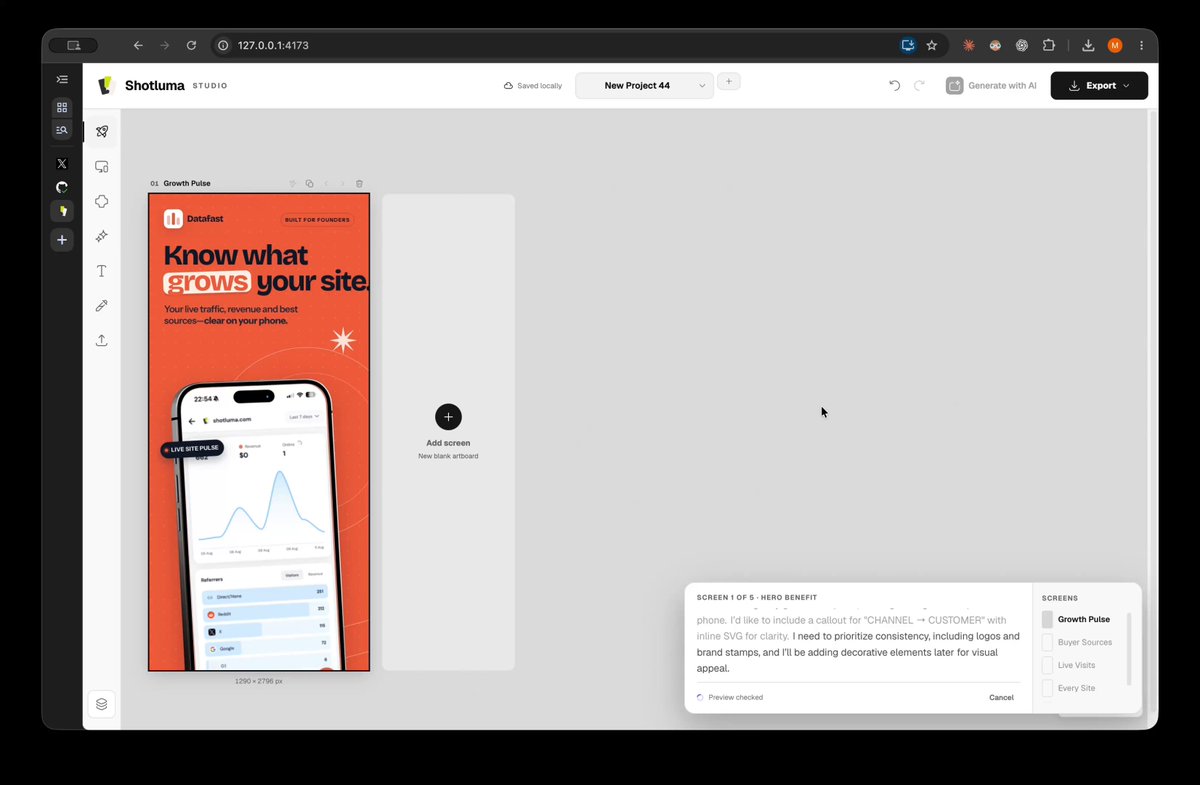Pick the eyedropper tool

coord(101,306)
